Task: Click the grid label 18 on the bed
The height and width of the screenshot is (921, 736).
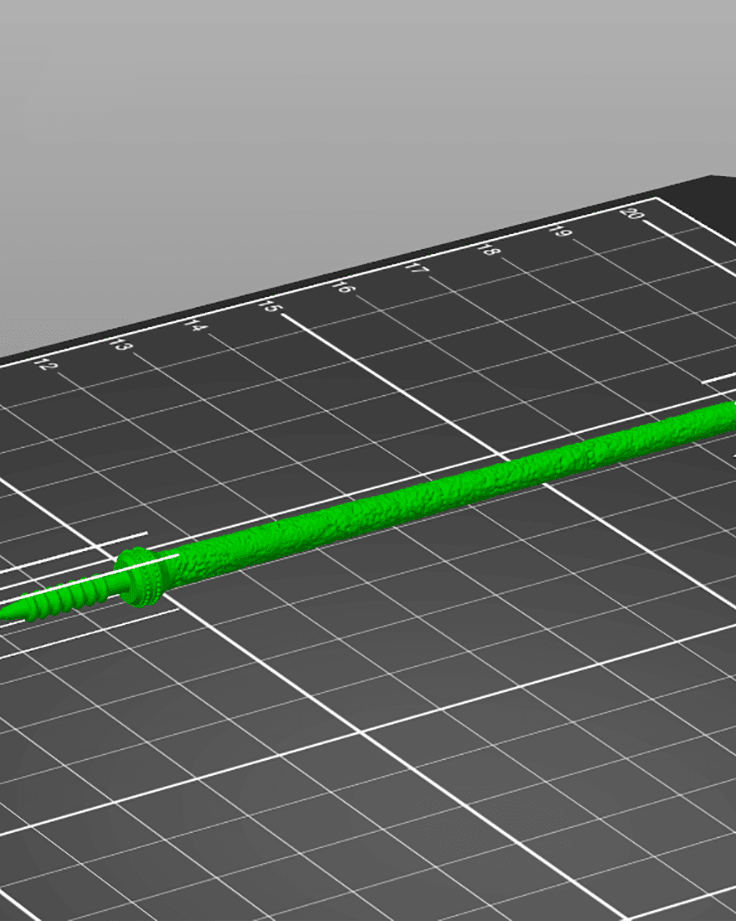Action: click(489, 250)
